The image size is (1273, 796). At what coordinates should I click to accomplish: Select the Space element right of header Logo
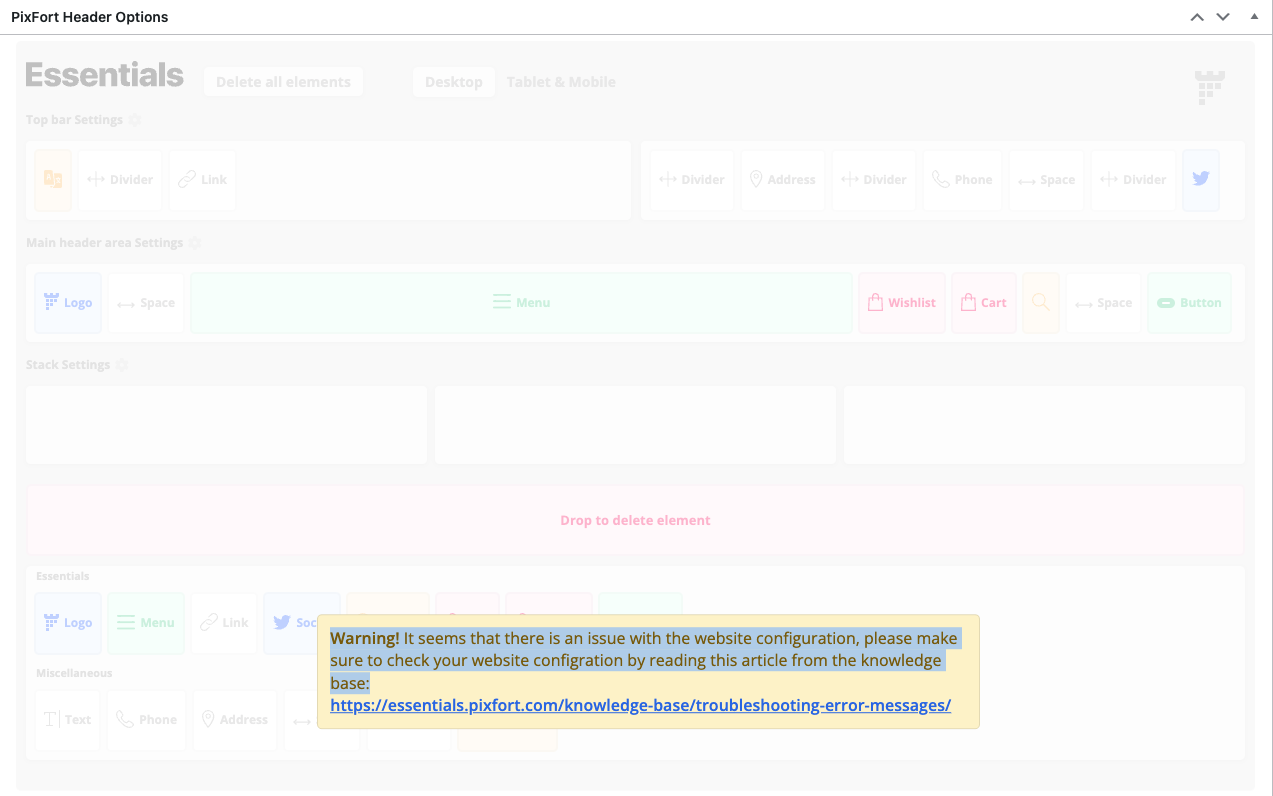click(146, 303)
